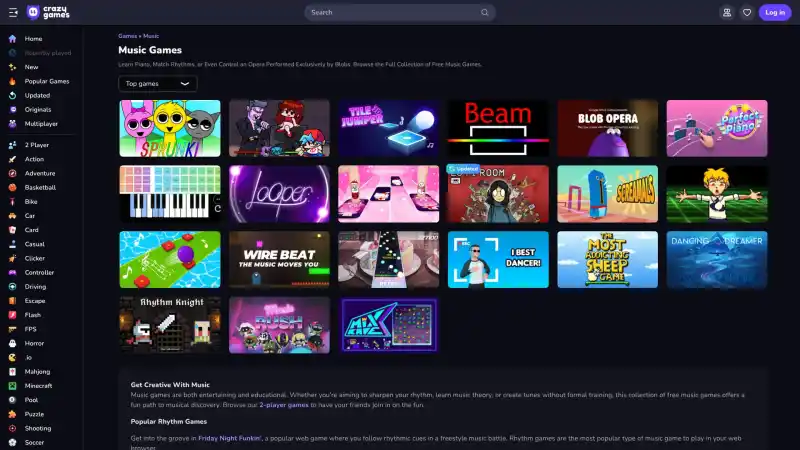
Task: Open the Mix Rave game thumbnail
Action: 388,325
